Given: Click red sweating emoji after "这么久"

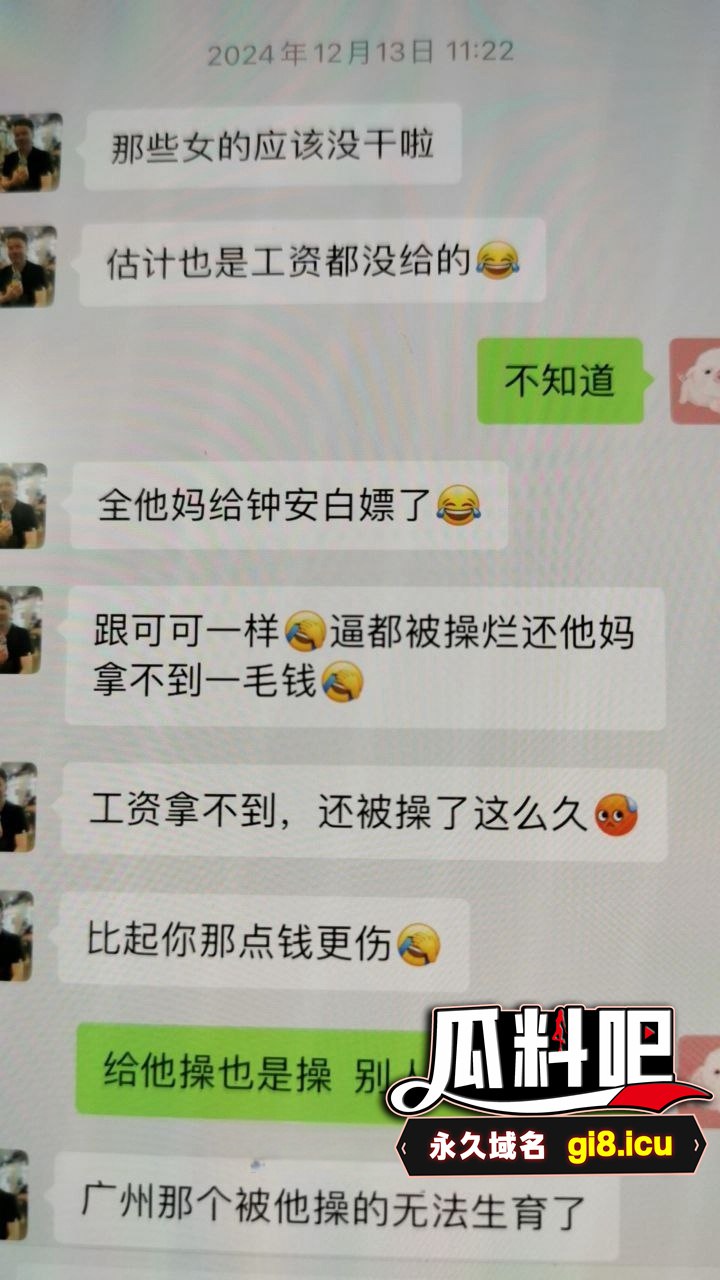Looking at the screenshot, I should point(616,815).
